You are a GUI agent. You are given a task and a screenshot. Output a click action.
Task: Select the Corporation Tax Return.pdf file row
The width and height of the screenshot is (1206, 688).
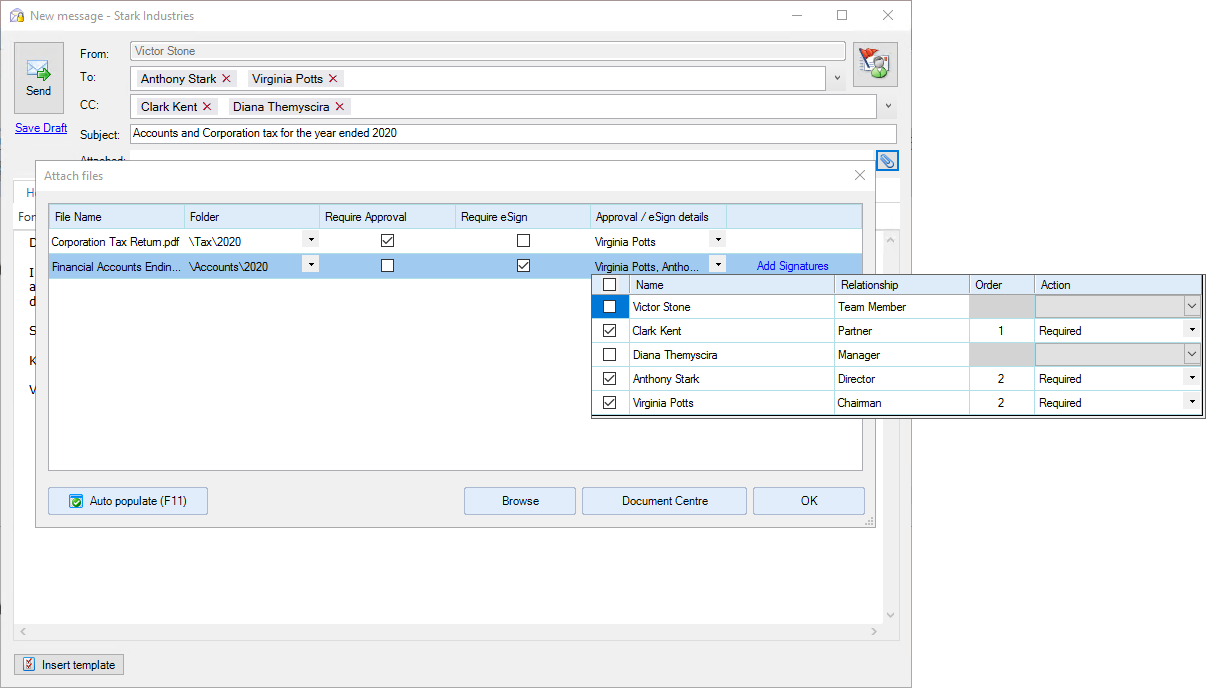click(455, 241)
